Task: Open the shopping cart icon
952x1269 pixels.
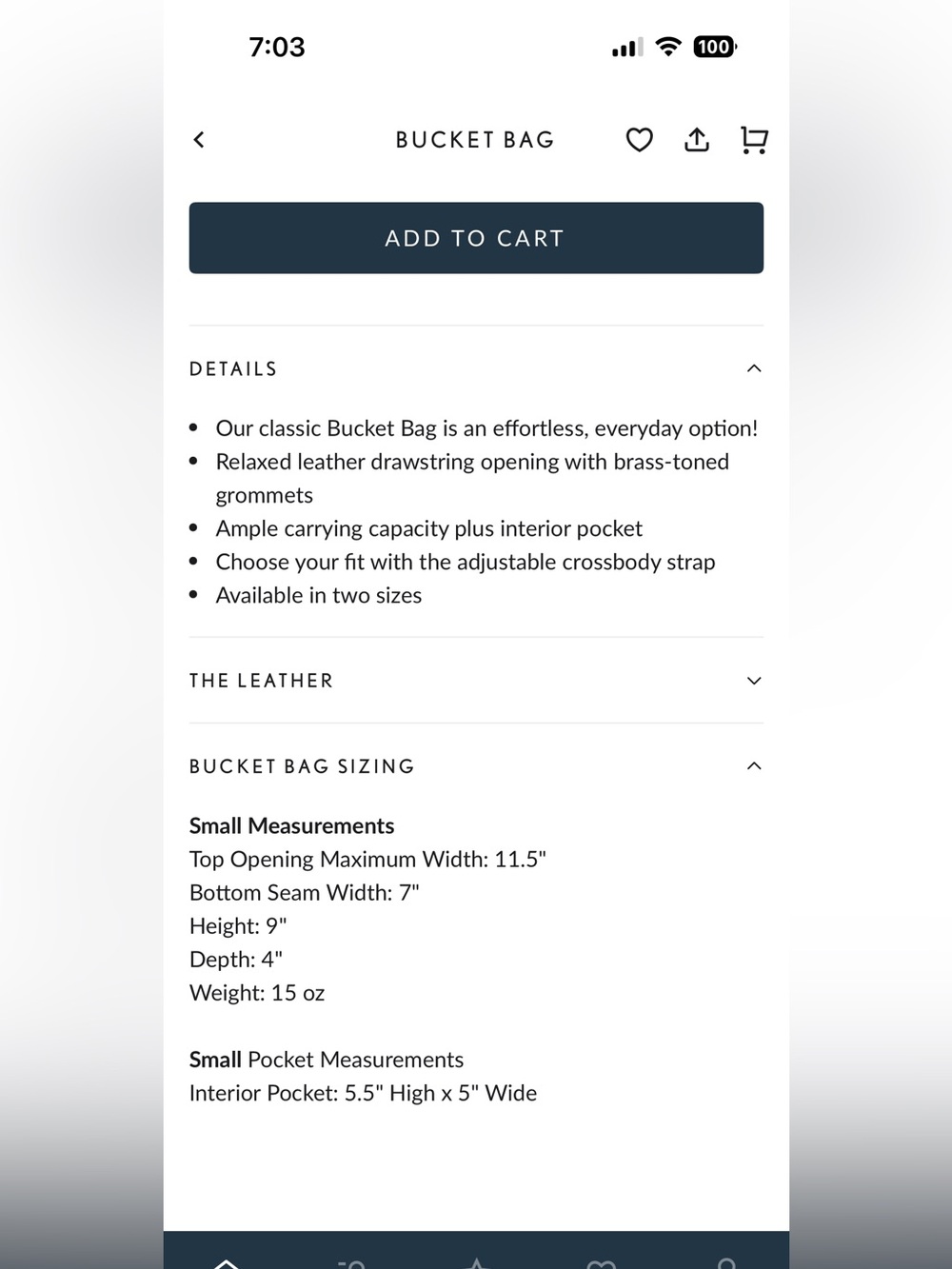Action: point(754,140)
